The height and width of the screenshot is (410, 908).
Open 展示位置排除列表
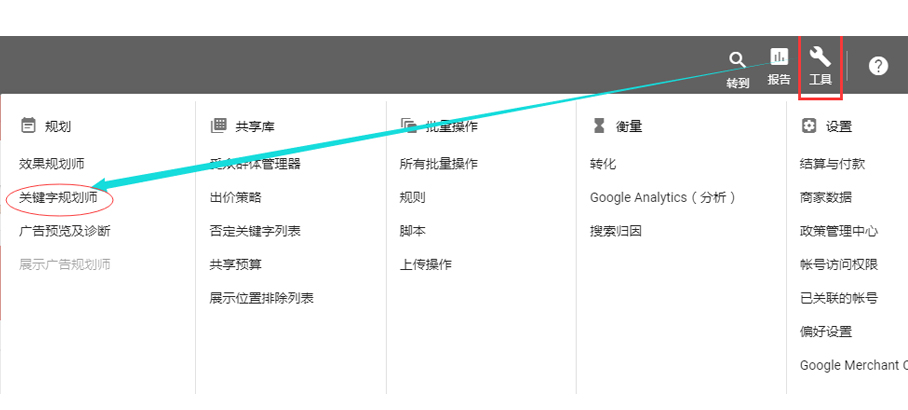pyautogui.click(x=262, y=298)
